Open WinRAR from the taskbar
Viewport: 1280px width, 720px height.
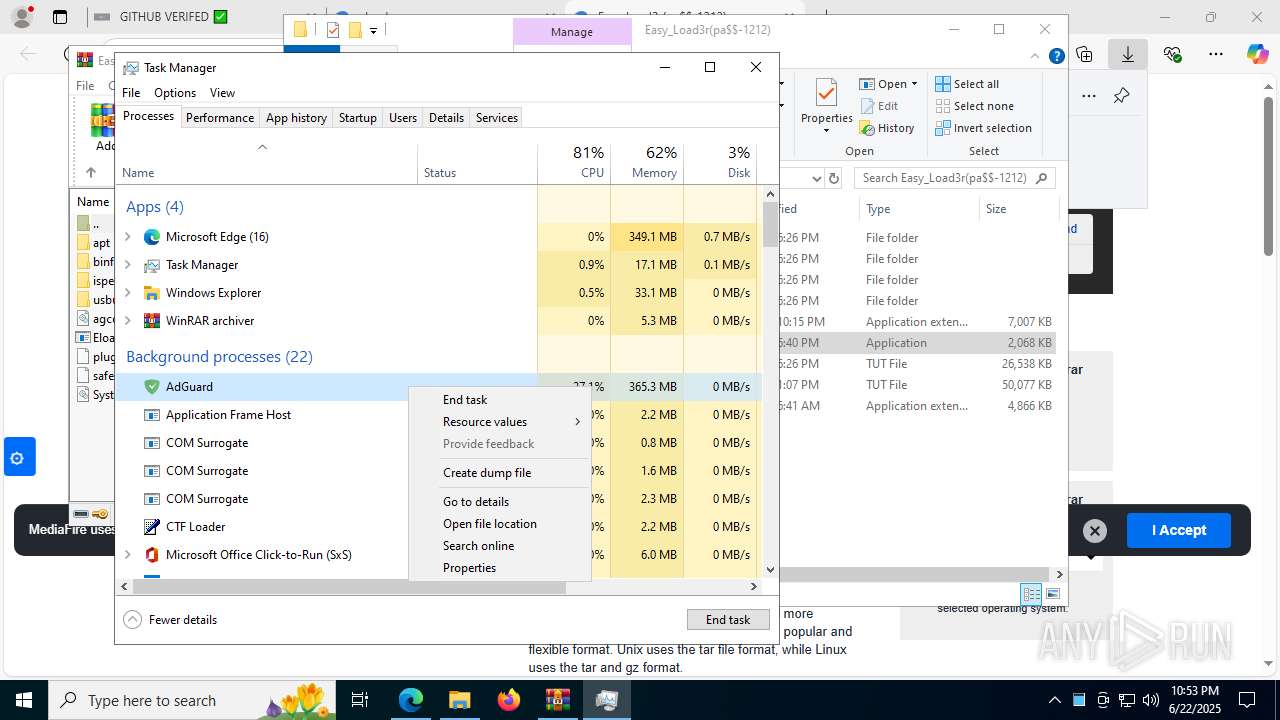(557, 700)
